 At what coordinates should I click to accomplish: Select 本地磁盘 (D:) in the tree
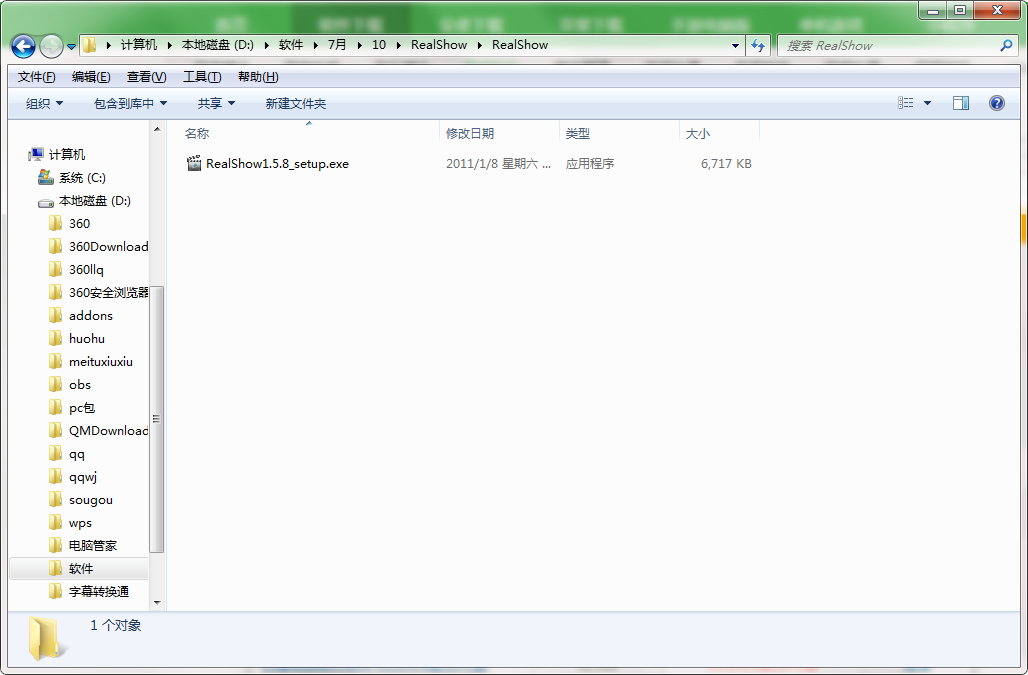[x=95, y=201]
